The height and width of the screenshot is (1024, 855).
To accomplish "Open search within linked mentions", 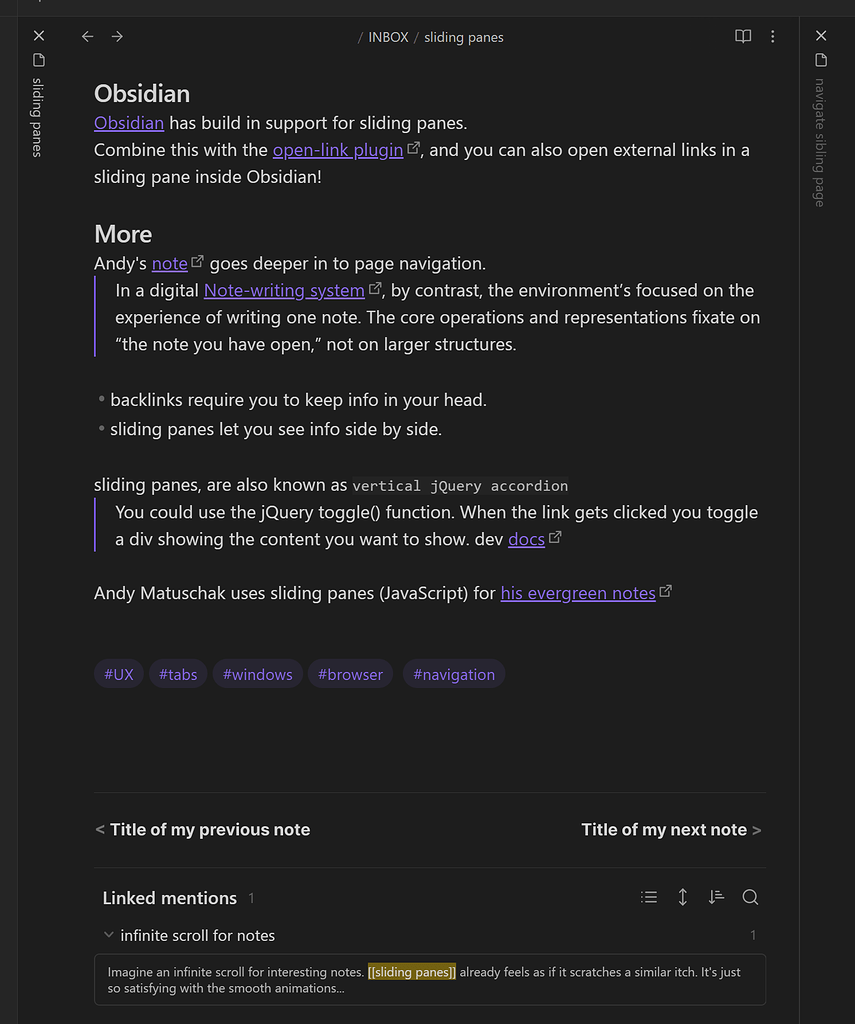I will click(750, 897).
